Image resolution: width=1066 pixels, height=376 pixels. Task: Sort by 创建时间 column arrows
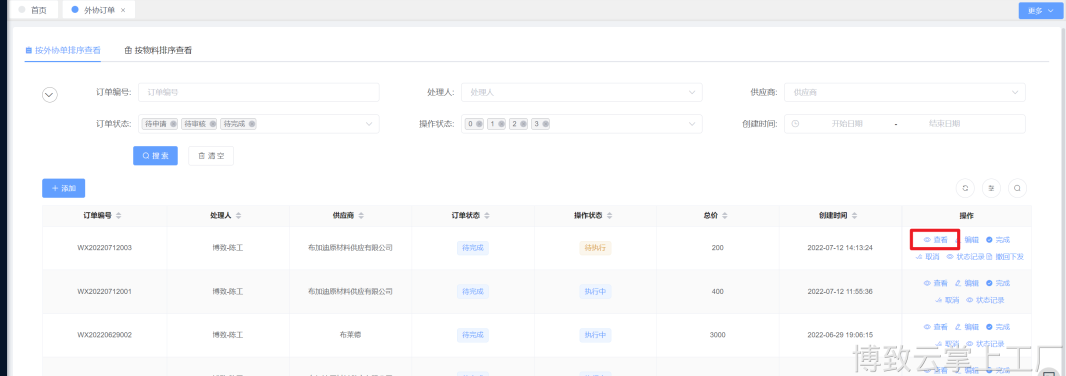855,216
